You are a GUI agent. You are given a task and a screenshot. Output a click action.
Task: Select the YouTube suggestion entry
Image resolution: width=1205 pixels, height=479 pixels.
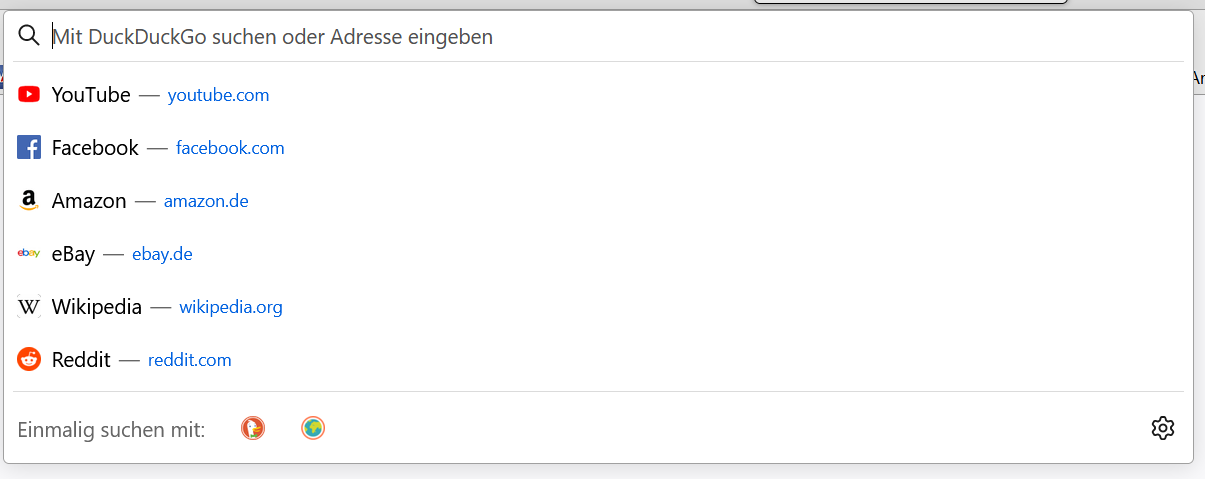[x=91, y=95]
